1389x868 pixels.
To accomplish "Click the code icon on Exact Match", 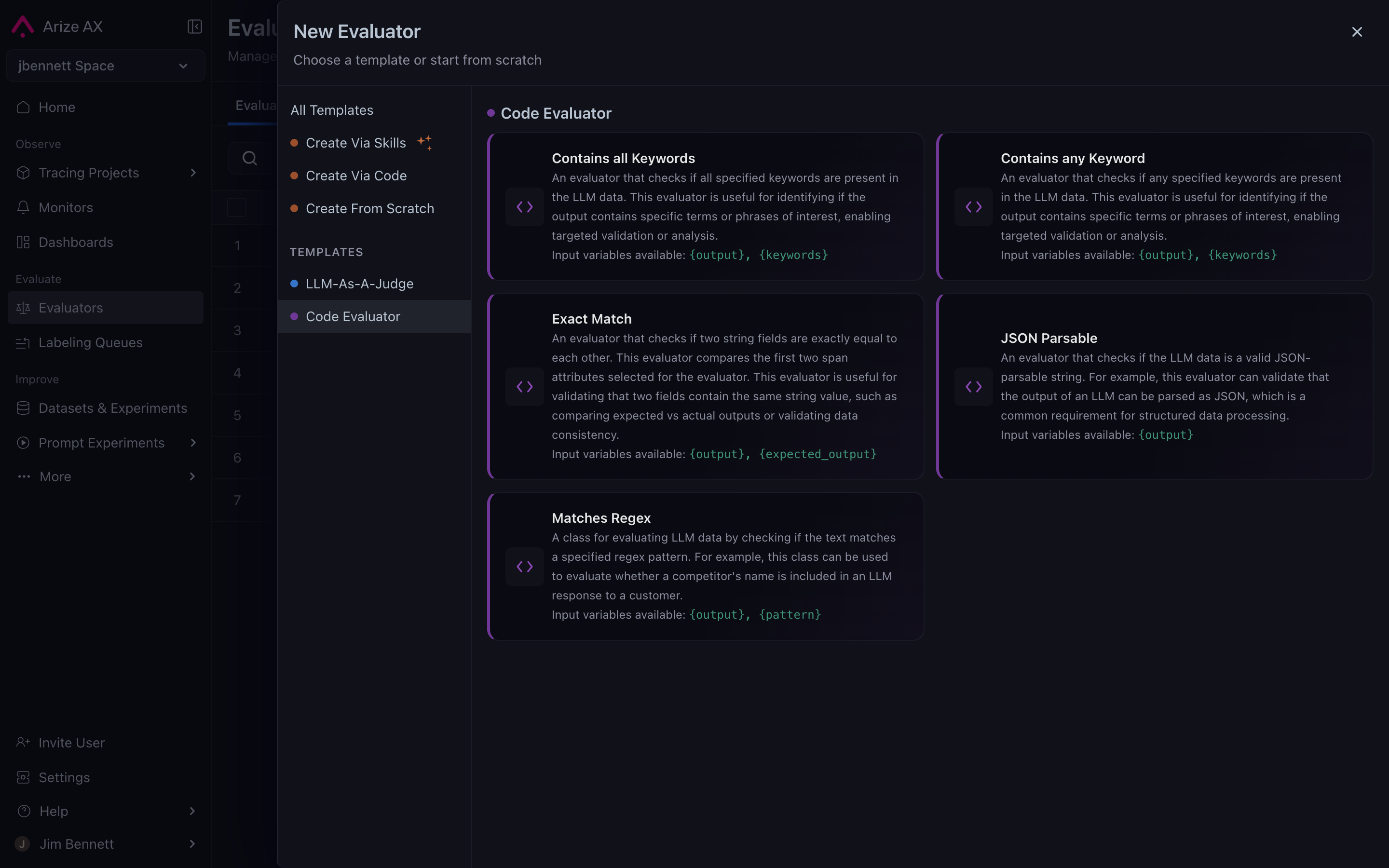I will (x=525, y=387).
